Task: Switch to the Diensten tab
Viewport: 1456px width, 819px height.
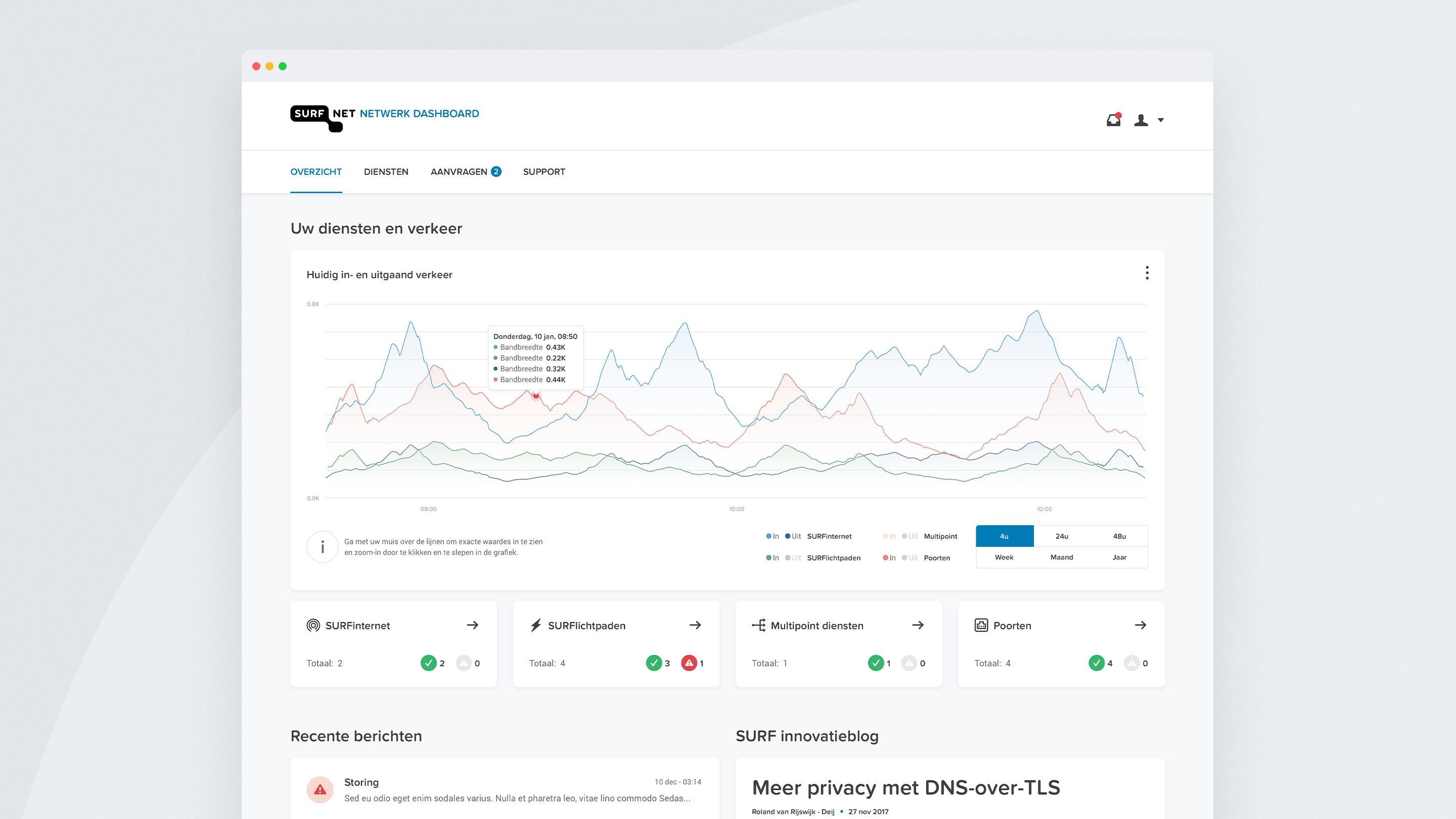Action: 386,172
